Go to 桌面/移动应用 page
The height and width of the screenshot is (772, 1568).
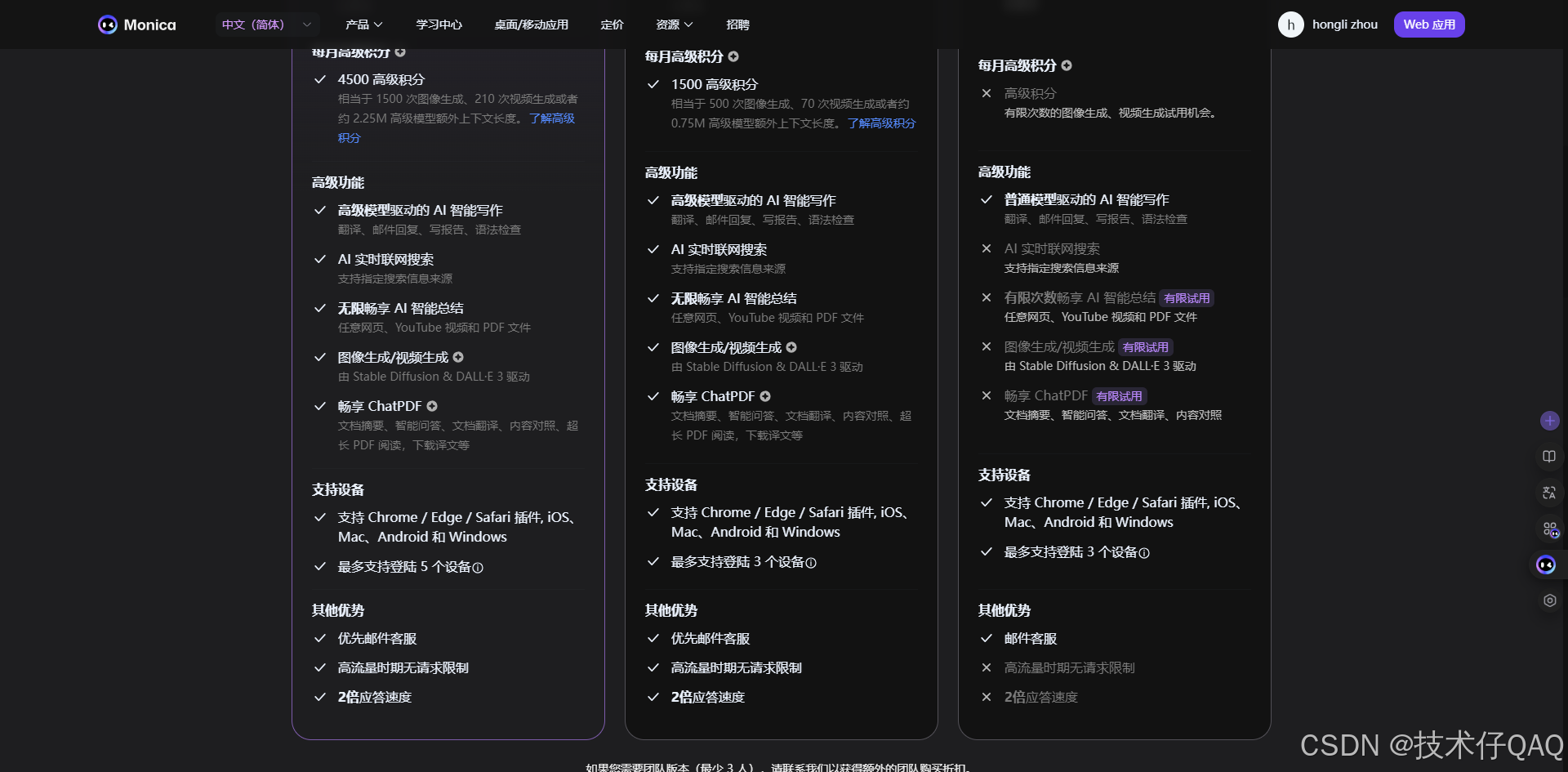tap(531, 25)
